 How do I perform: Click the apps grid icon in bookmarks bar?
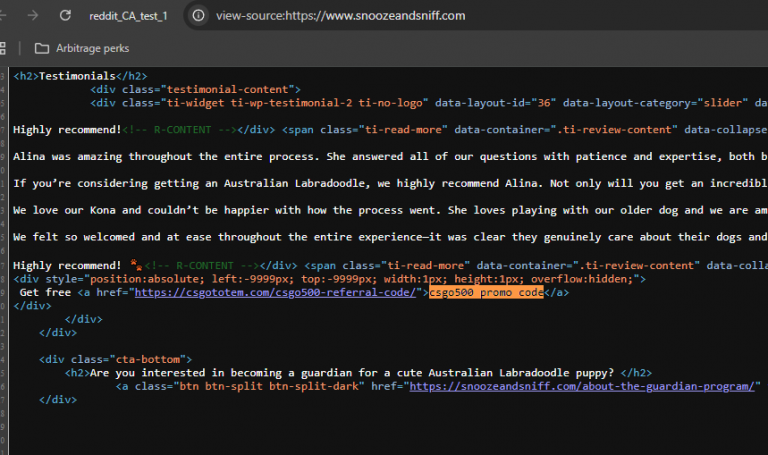tap(2, 48)
